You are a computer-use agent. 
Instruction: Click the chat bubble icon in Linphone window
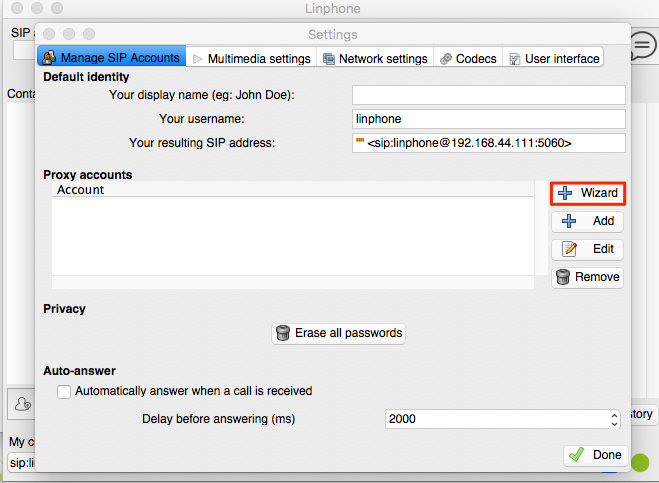click(643, 45)
